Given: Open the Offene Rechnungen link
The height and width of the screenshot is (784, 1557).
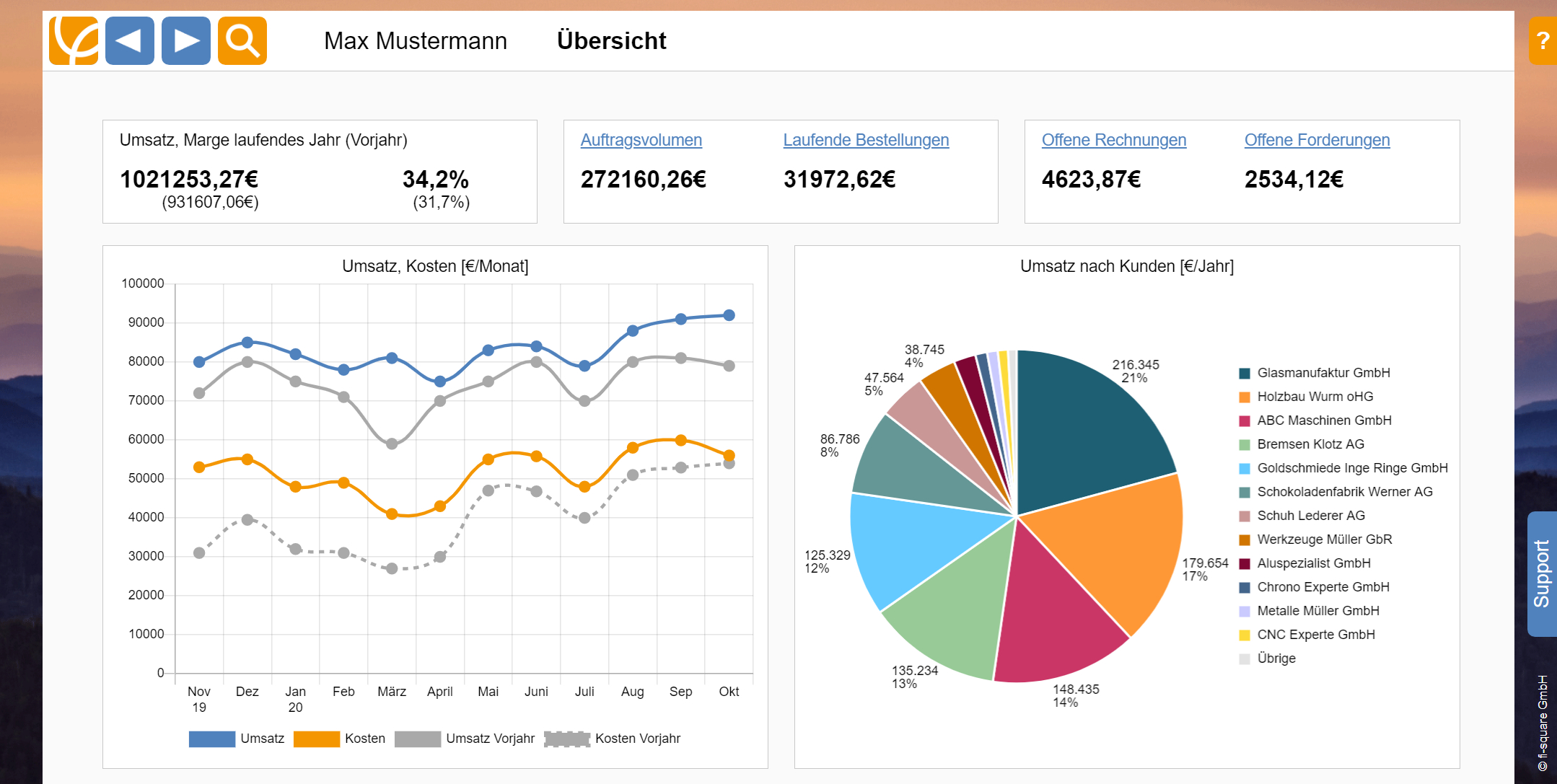Looking at the screenshot, I should (x=1113, y=140).
